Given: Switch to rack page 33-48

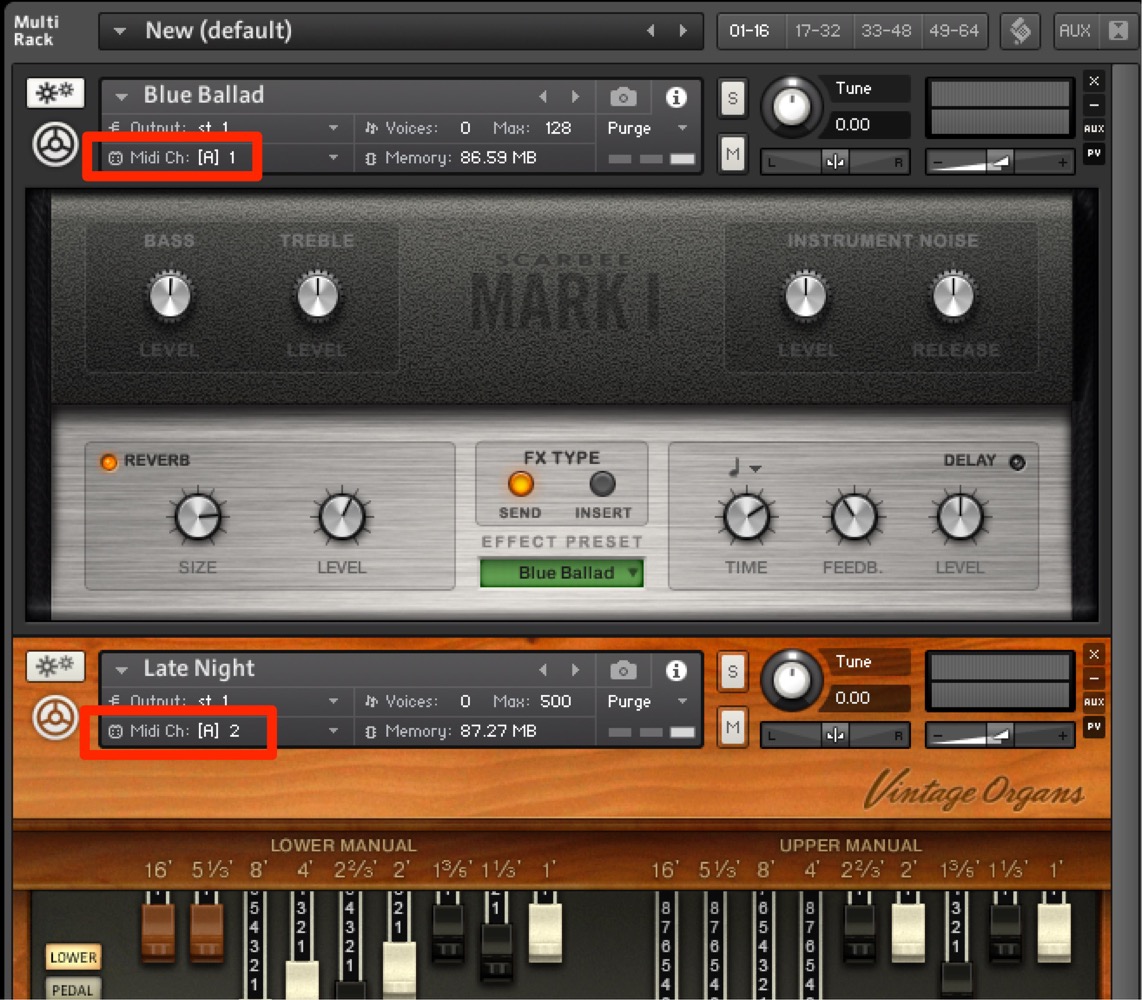Looking at the screenshot, I should 886,31.
